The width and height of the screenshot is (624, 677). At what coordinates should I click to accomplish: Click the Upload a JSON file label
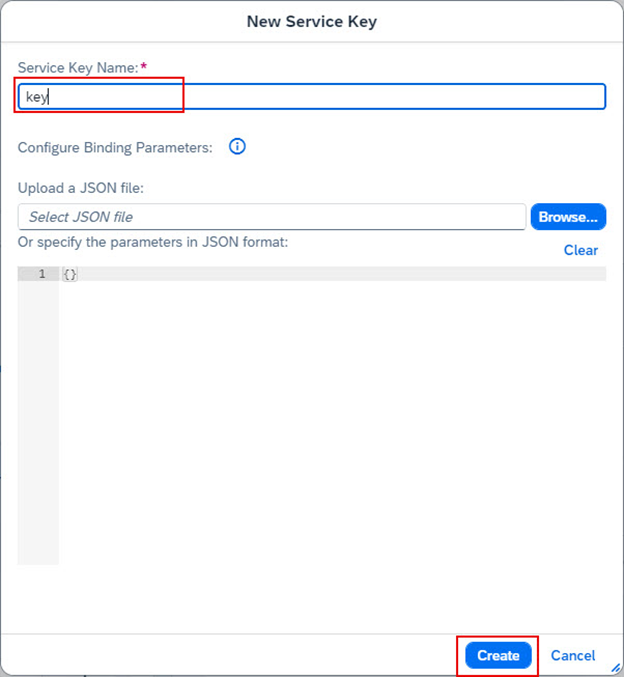82,188
